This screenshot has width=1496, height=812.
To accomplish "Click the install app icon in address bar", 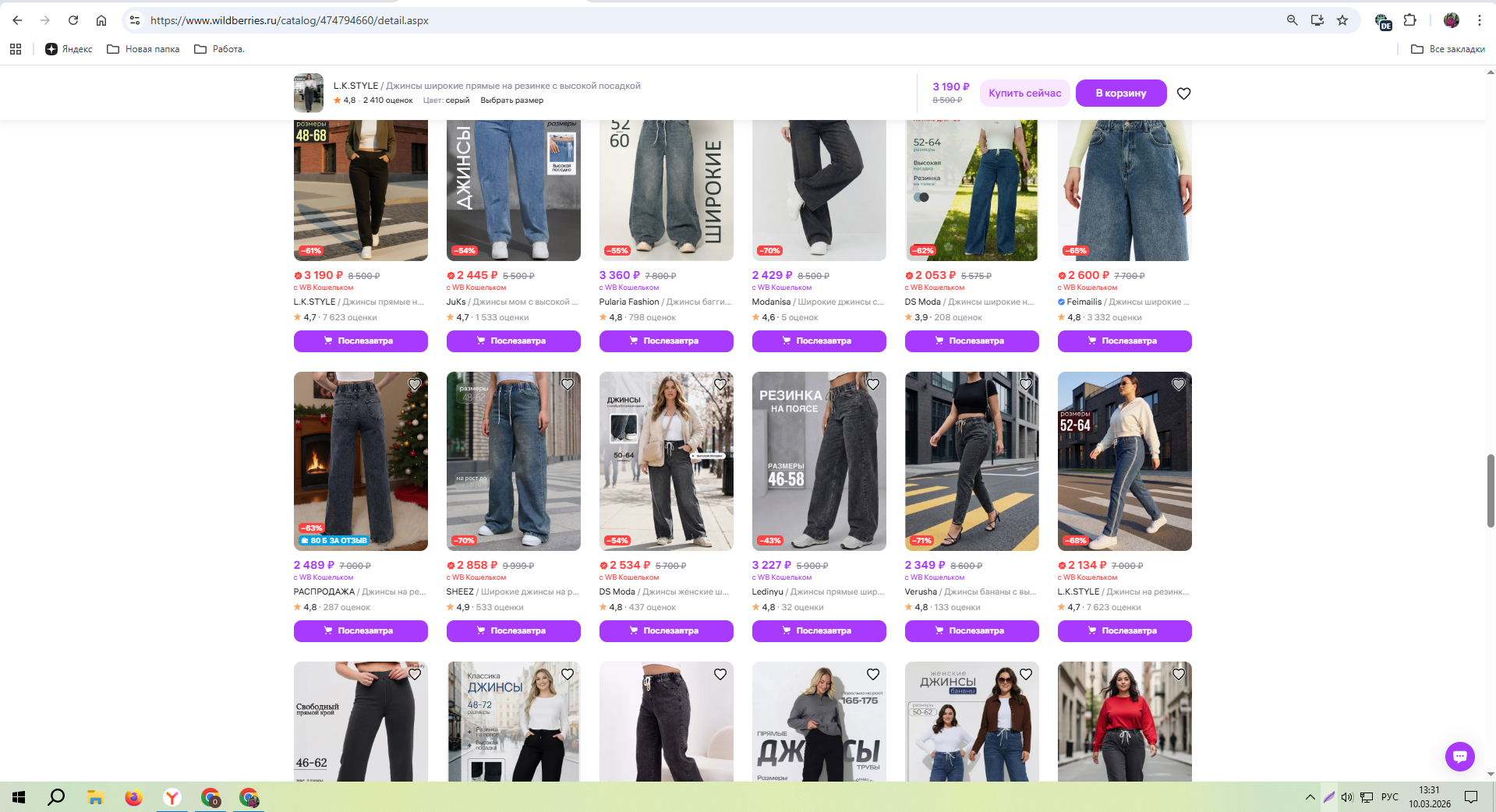I will 1317,20.
